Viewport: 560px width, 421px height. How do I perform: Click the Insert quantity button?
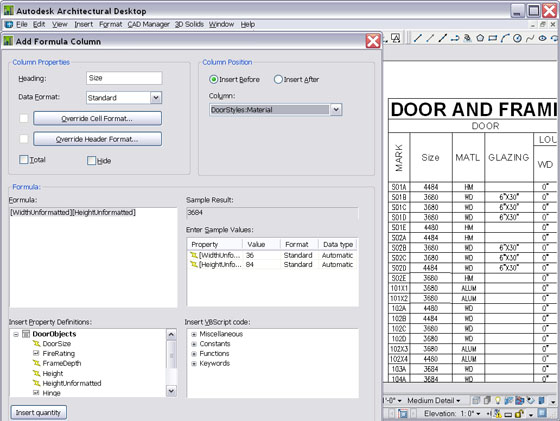[39, 412]
